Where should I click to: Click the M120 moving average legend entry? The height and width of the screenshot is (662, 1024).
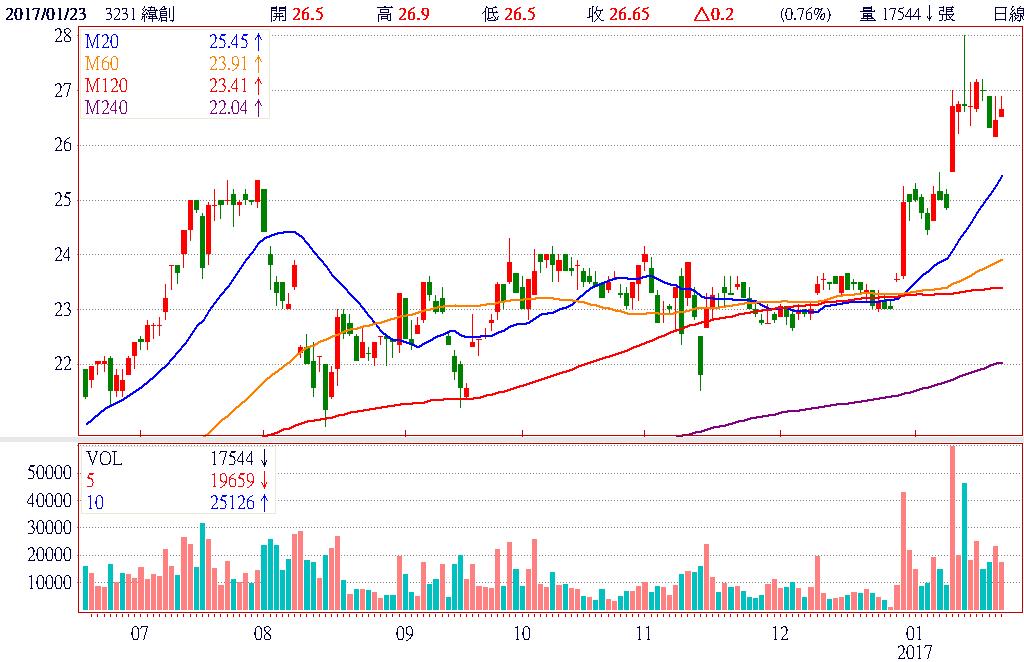point(107,86)
